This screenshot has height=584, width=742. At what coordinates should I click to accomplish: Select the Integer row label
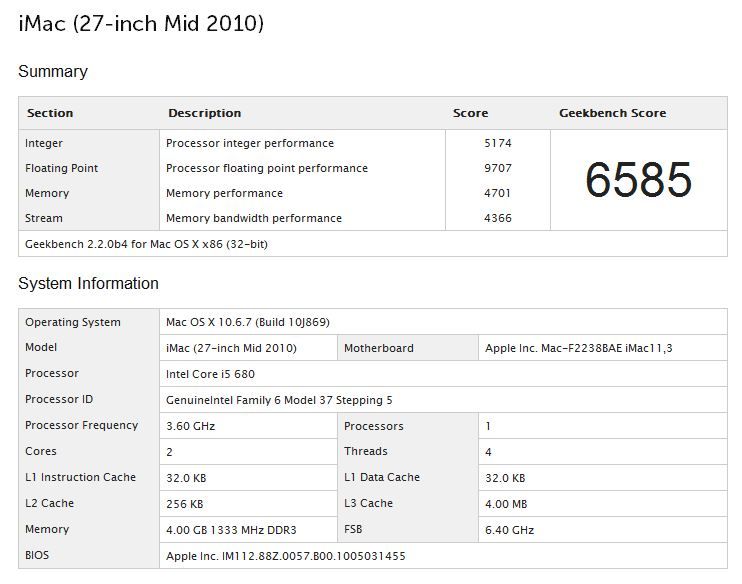44,143
